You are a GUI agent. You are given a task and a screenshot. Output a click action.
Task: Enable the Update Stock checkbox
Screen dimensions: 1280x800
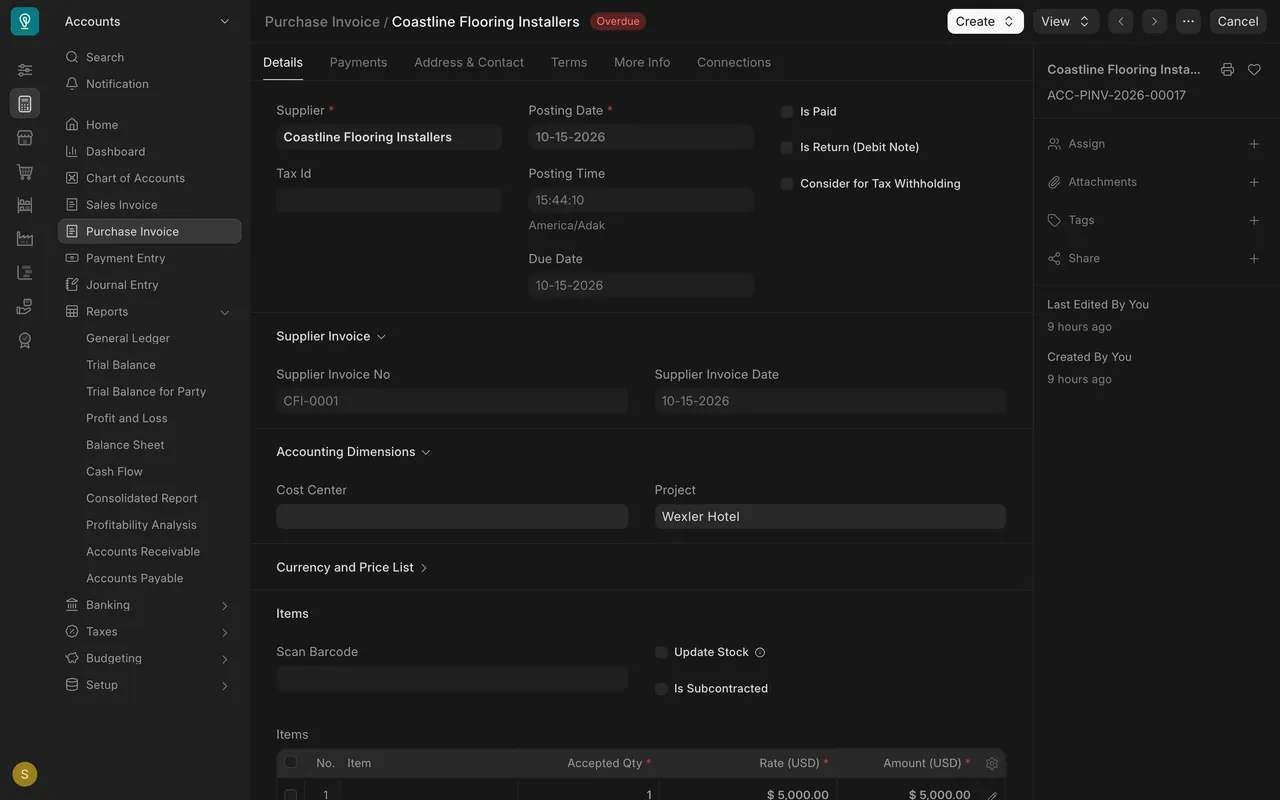pos(661,652)
